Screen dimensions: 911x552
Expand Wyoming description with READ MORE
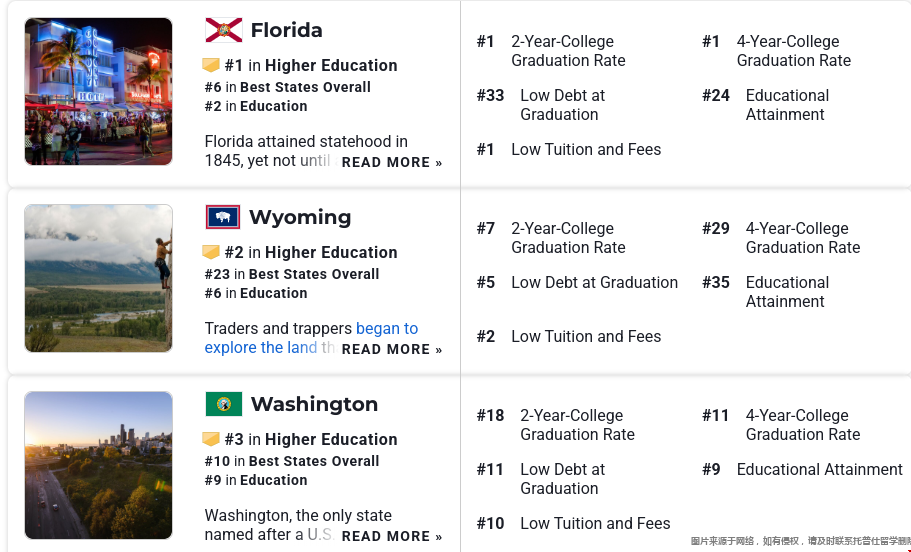click(x=391, y=349)
